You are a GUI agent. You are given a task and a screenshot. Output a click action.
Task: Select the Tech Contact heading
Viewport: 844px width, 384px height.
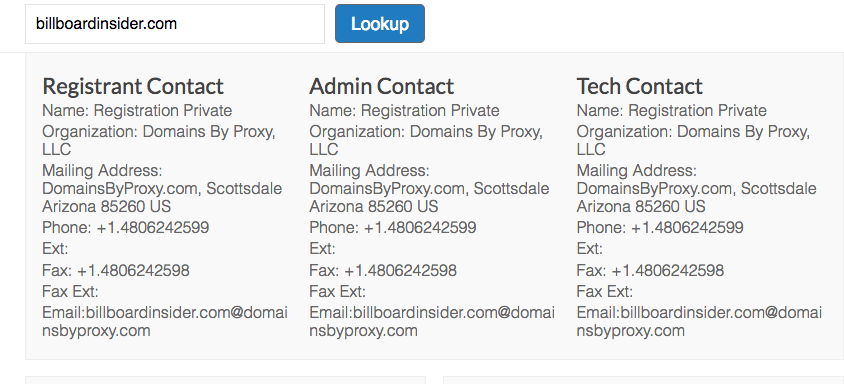639,86
